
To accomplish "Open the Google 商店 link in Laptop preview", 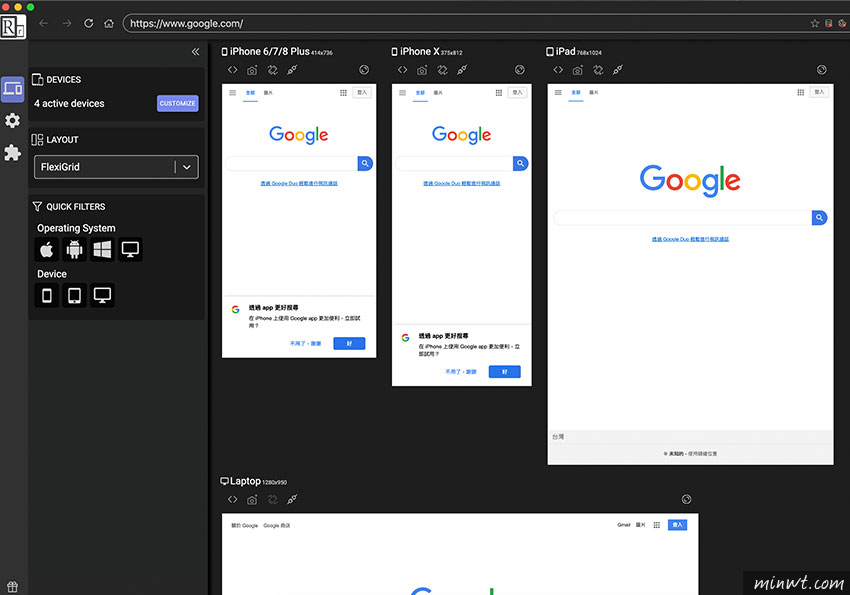I will click(x=276, y=526).
